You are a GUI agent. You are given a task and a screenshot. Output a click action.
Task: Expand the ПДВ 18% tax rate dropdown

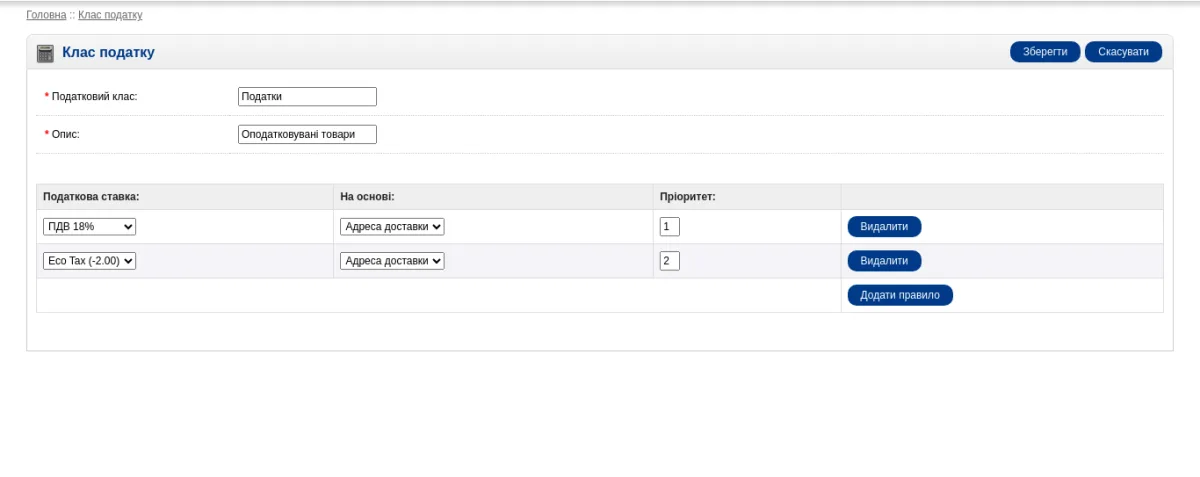[89, 227]
